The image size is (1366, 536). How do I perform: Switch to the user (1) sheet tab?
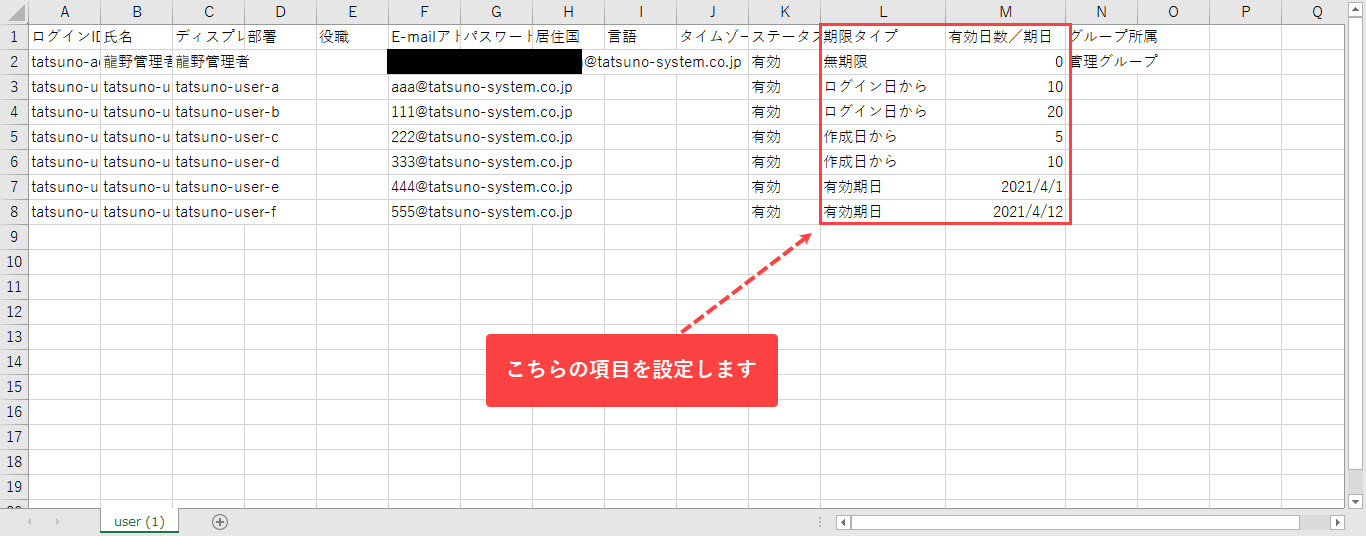pyautogui.click(x=139, y=521)
